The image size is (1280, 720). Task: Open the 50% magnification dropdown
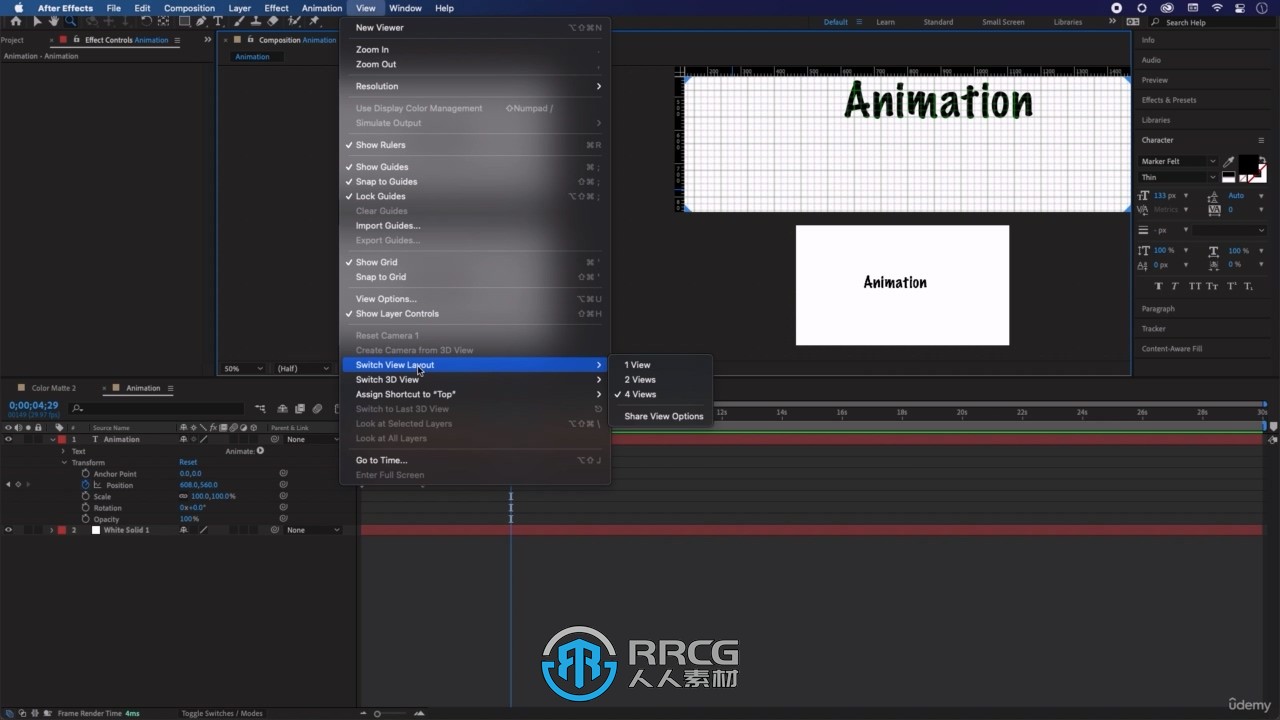(x=243, y=369)
